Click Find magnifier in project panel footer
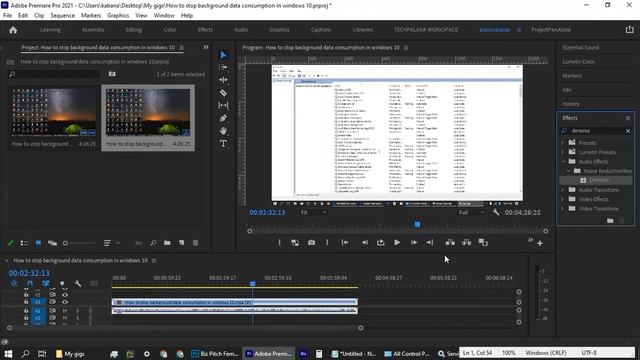 (x=153, y=243)
